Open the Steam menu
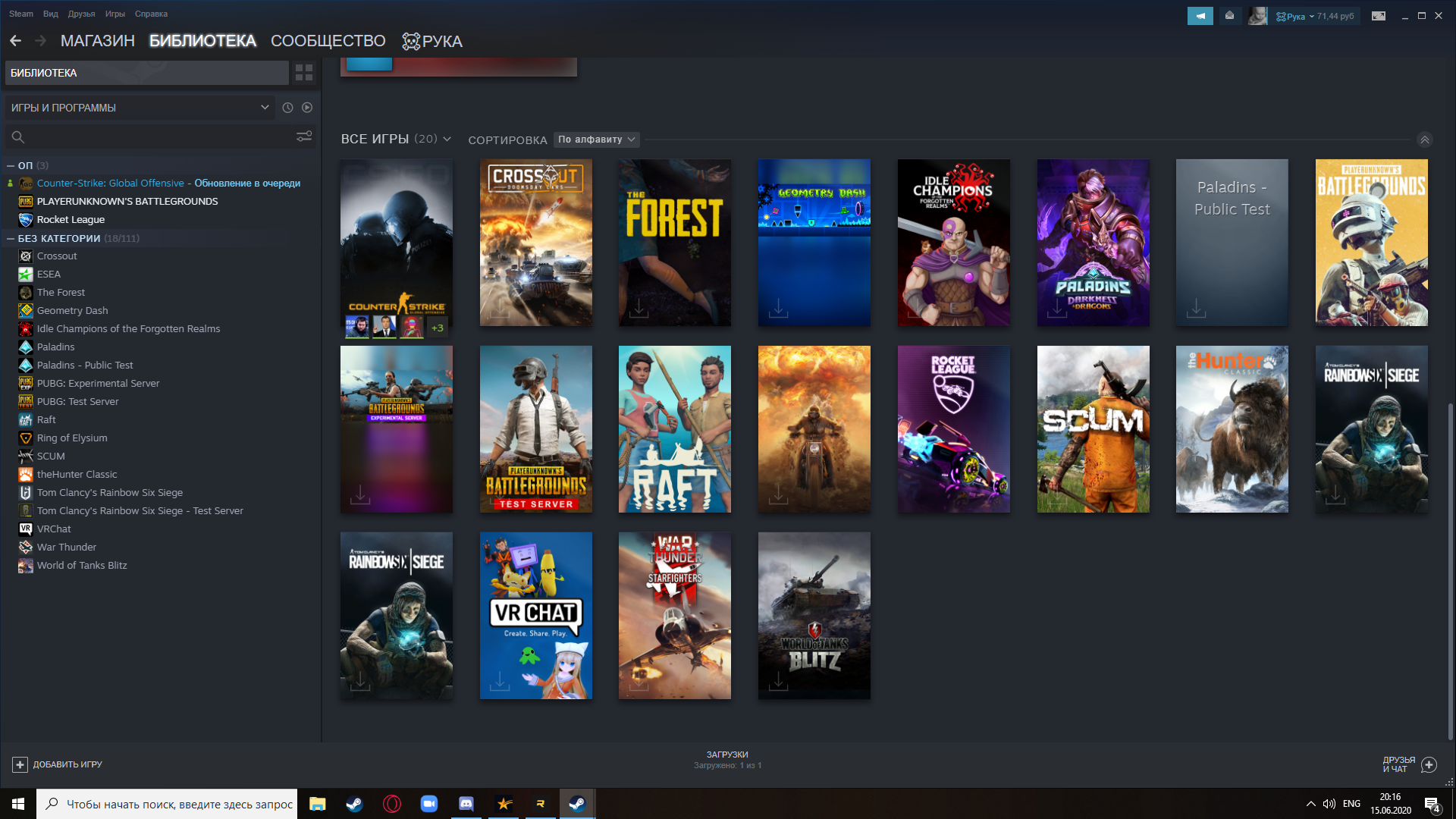Screen dimensions: 1456x819 tap(21, 14)
